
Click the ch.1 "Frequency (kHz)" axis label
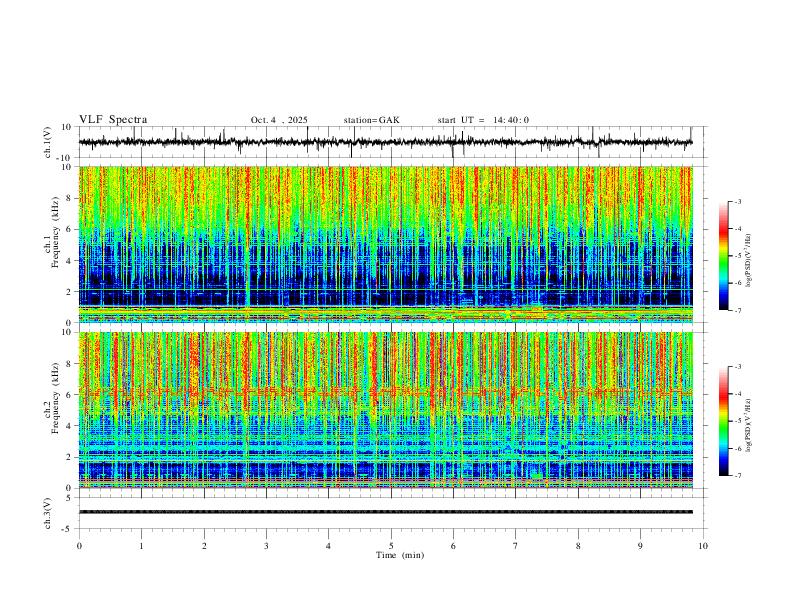click(55, 232)
